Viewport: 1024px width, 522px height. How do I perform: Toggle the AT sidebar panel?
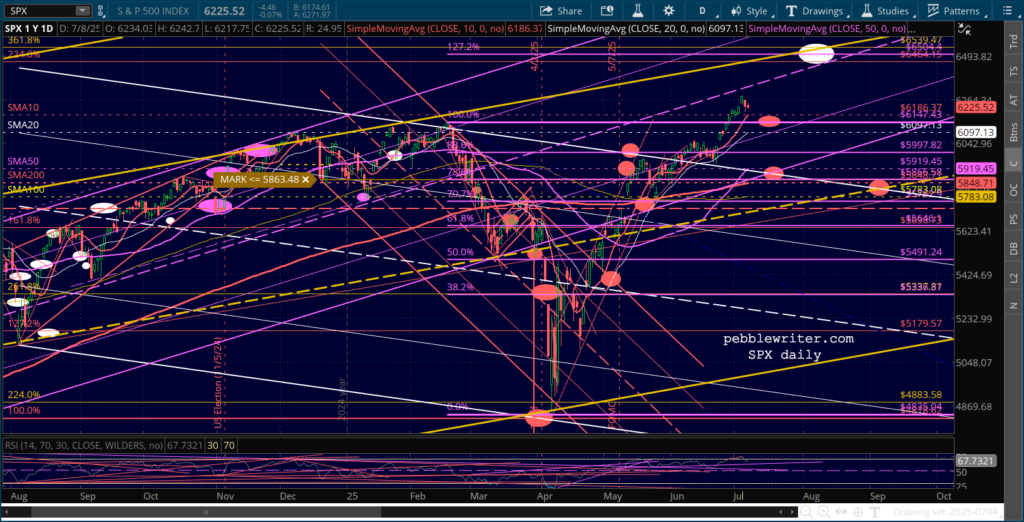point(1013,100)
